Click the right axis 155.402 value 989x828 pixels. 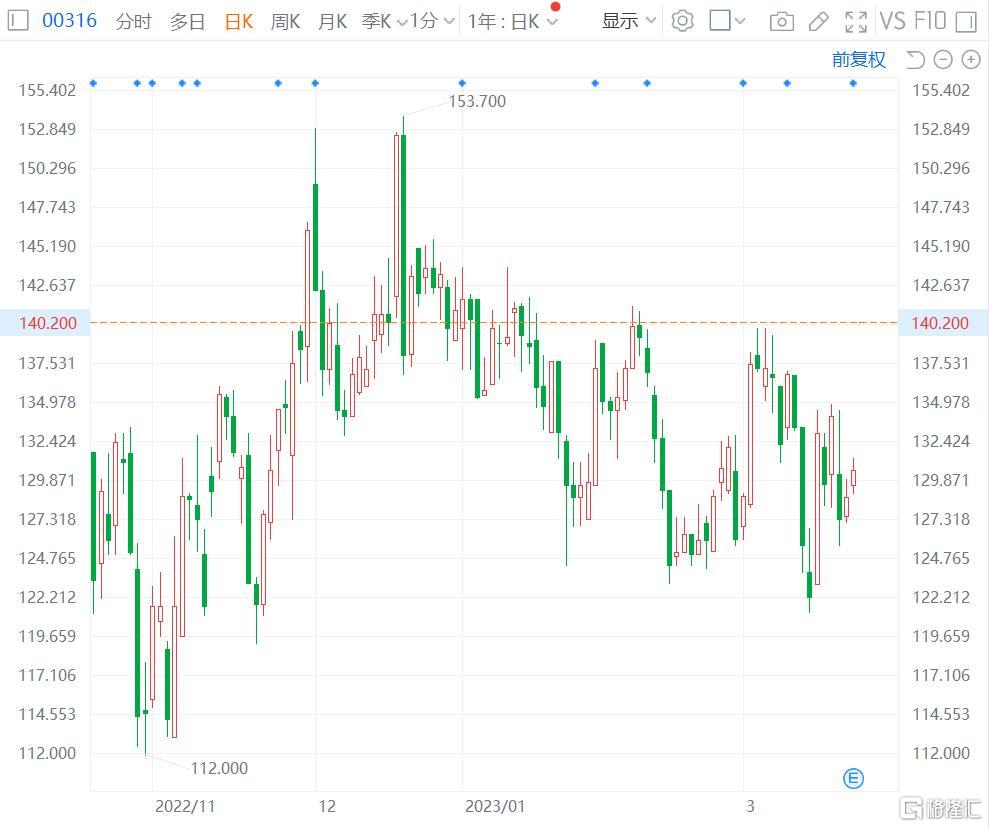(x=941, y=90)
